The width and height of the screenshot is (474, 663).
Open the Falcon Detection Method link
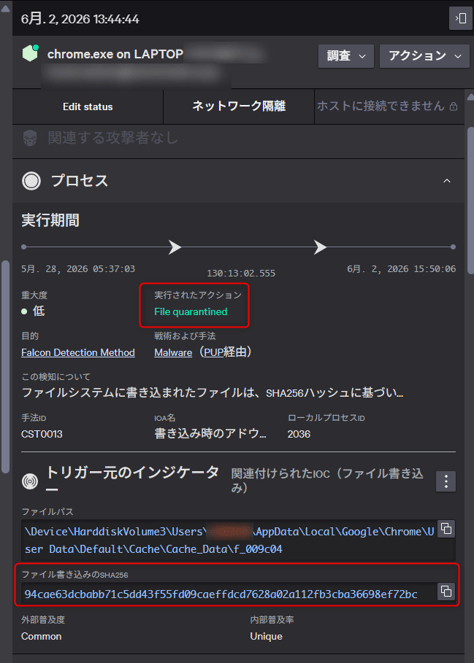click(78, 353)
